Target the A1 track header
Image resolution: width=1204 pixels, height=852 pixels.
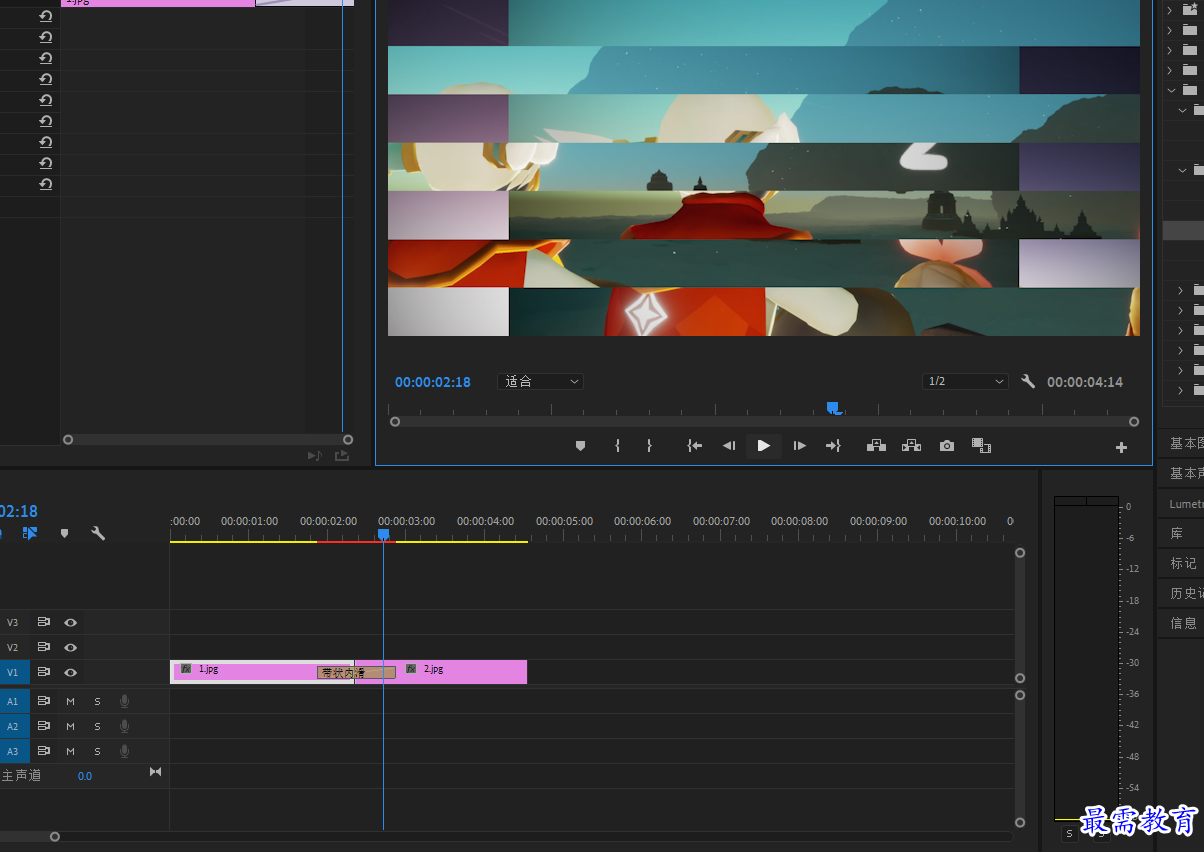(x=13, y=701)
